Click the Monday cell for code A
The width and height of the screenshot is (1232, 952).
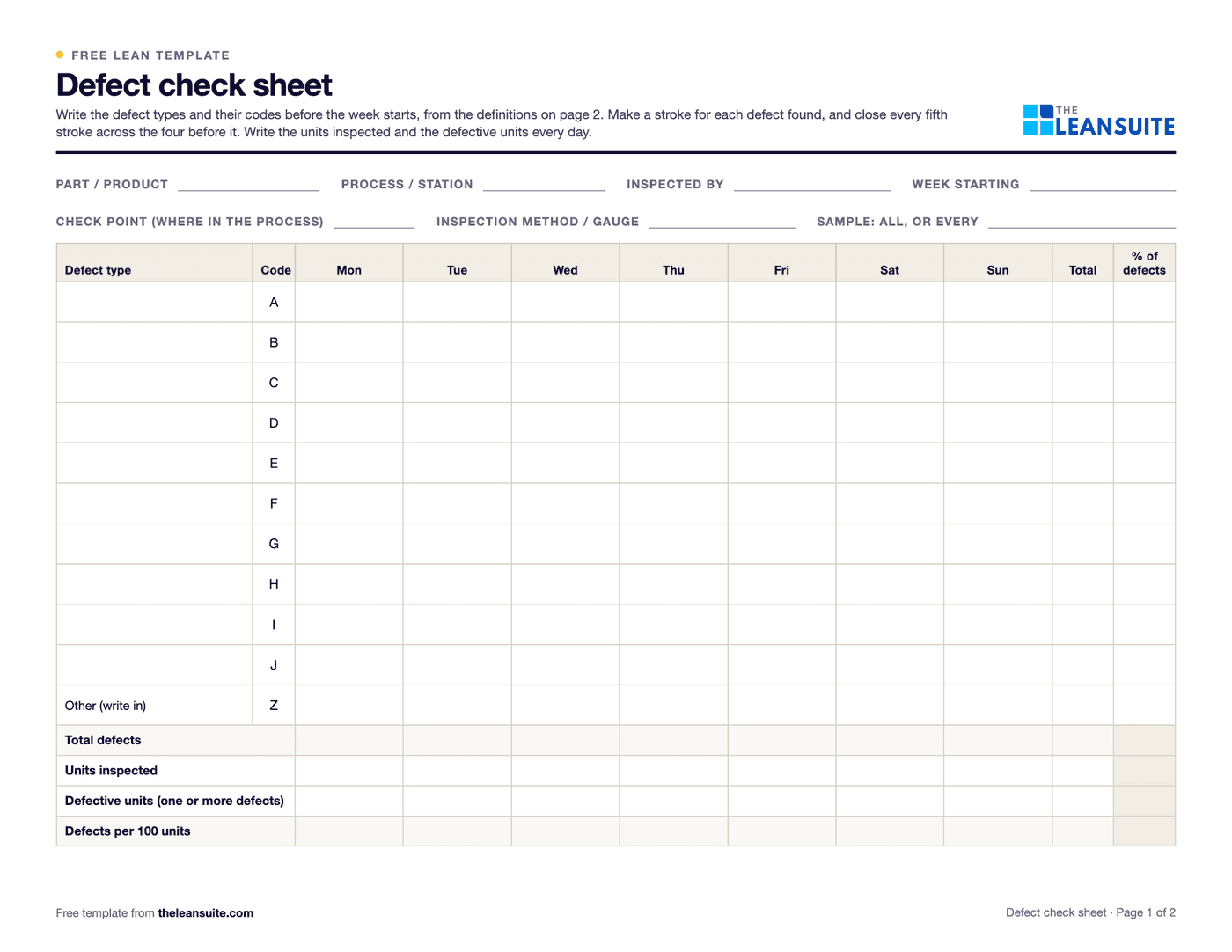(349, 303)
